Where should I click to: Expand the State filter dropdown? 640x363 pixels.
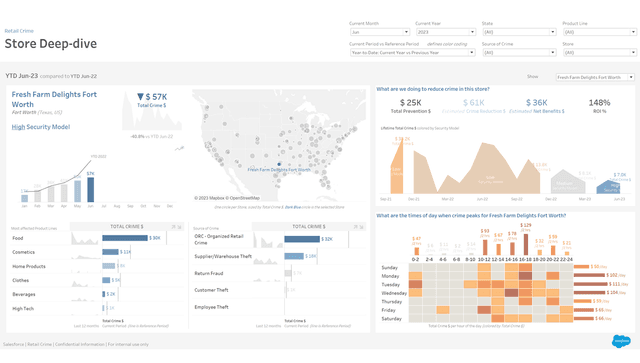519,32
